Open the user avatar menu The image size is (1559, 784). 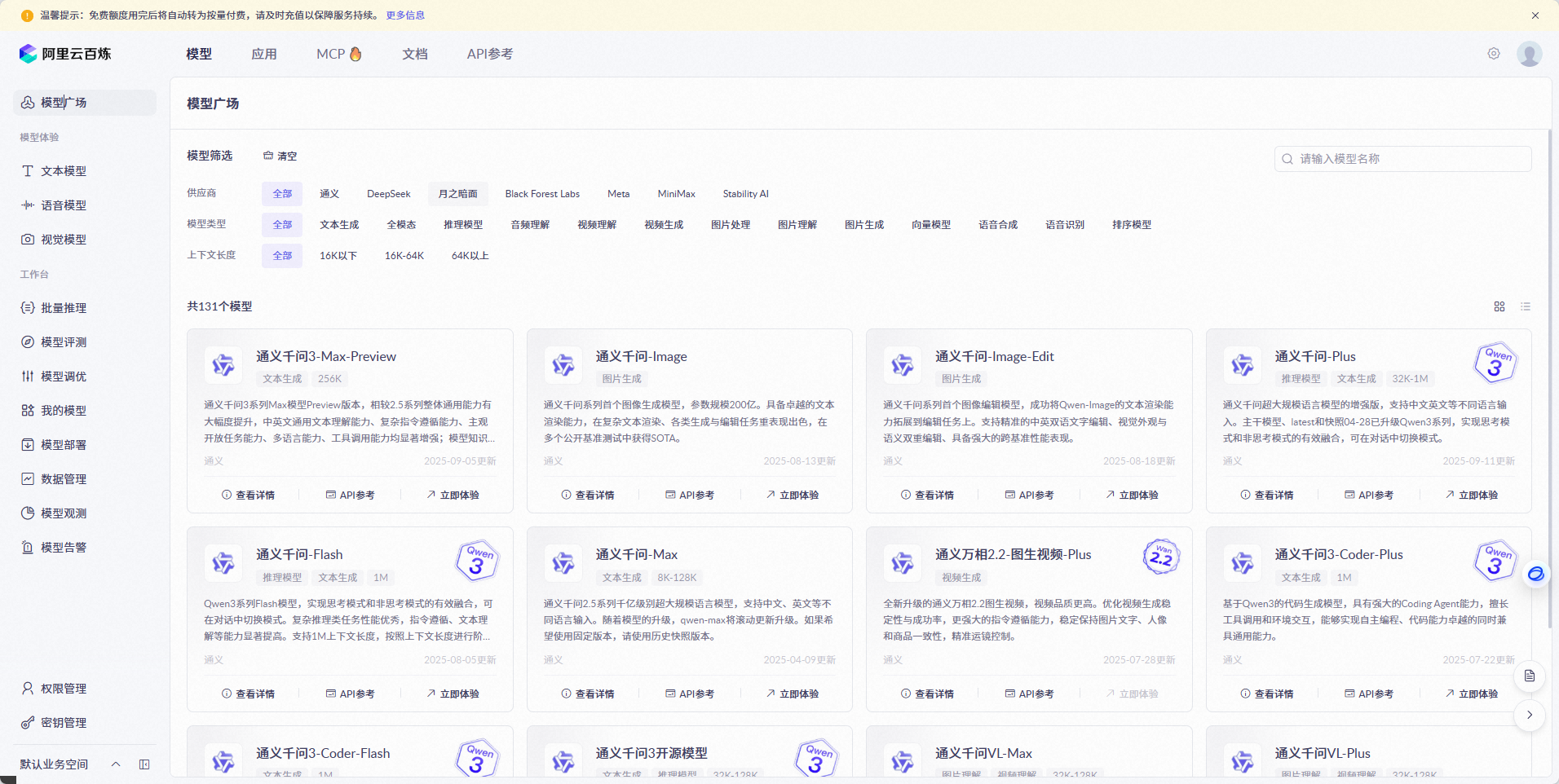pyautogui.click(x=1529, y=54)
